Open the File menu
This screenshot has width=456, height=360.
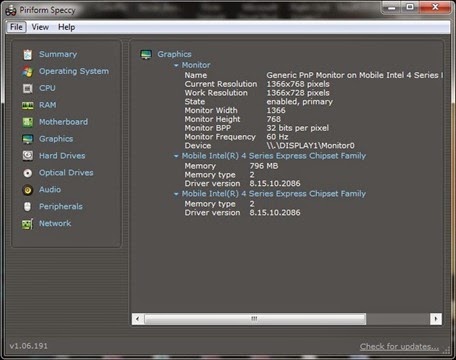(x=16, y=27)
